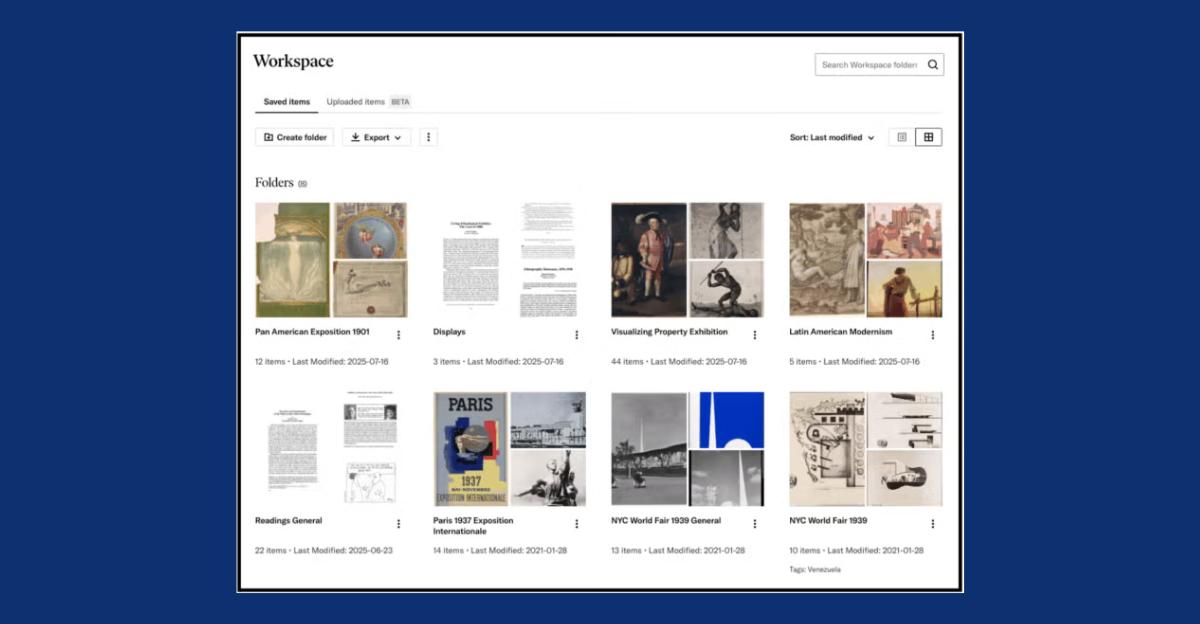Open the Paris 1937 poster thumbnail
The image size is (1200, 624).
pyautogui.click(x=470, y=449)
